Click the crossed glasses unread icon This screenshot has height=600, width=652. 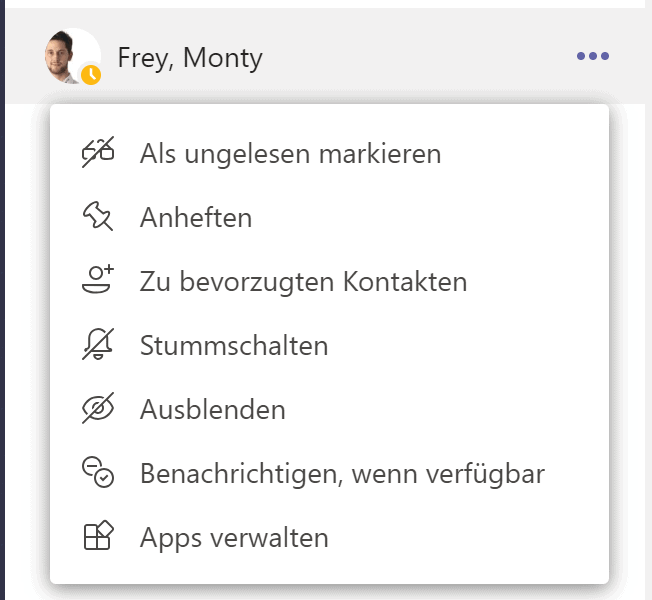coord(98,153)
